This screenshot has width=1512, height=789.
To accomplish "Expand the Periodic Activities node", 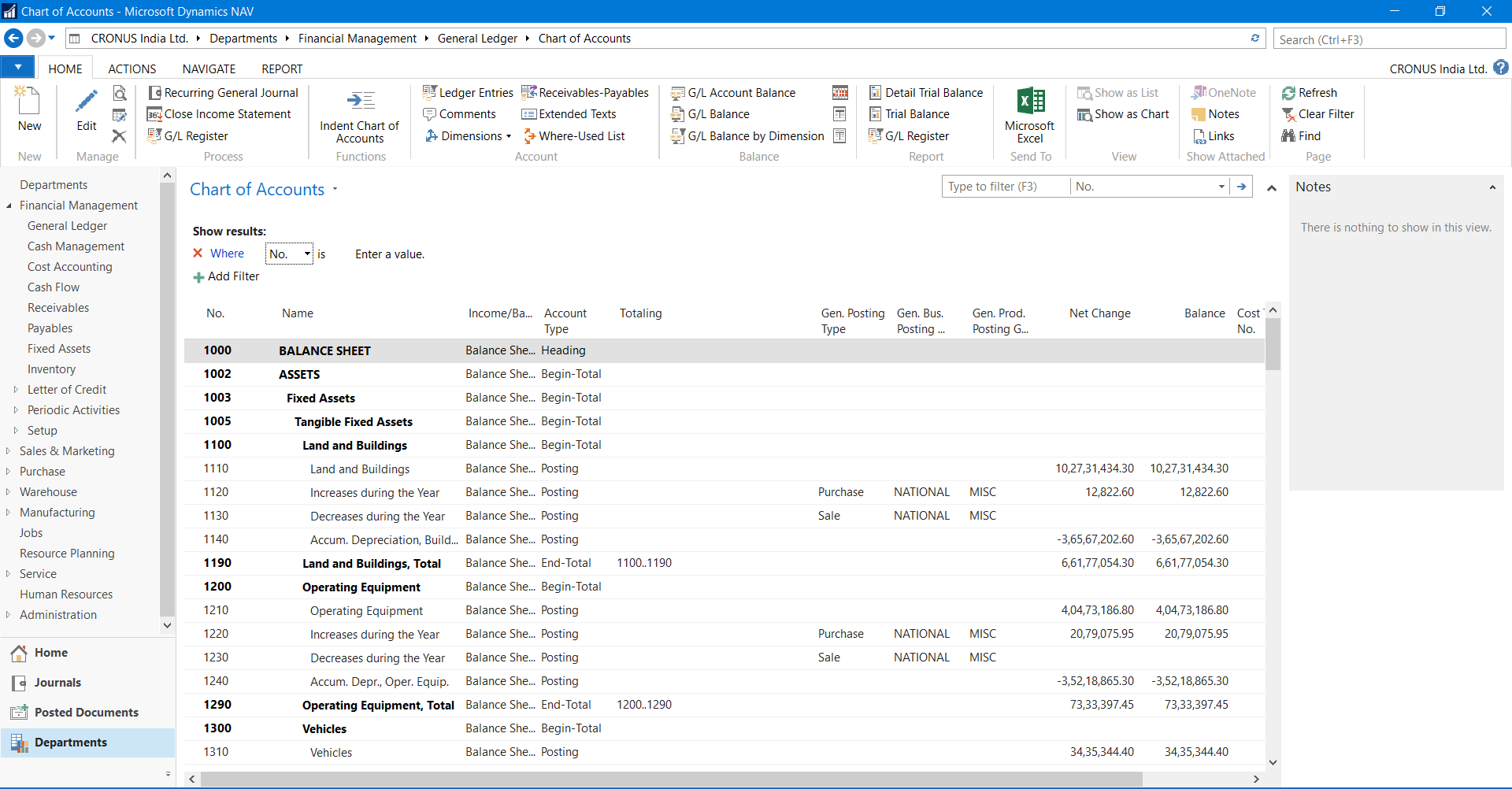I will click(x=16, y=410).
